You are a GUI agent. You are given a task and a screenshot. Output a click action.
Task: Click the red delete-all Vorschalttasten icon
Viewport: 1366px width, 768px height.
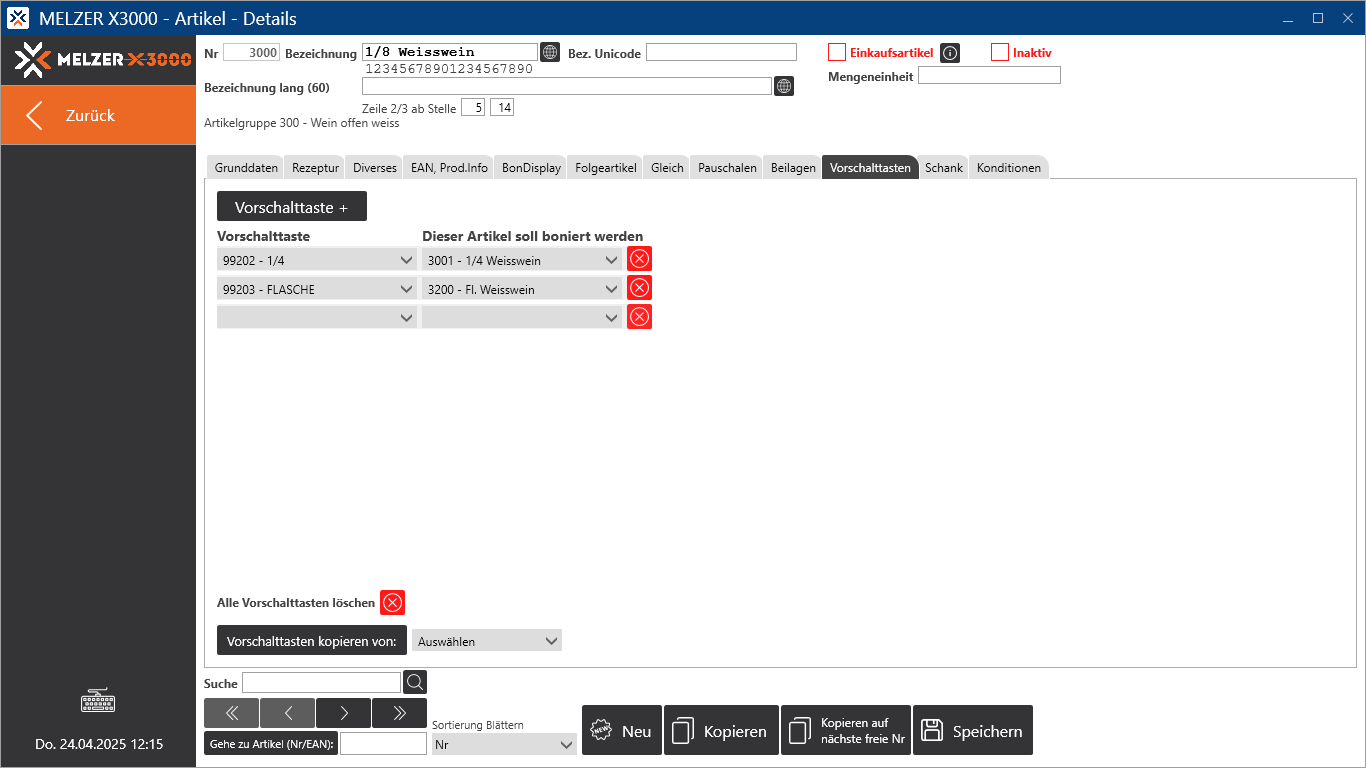tap(392, 602)
